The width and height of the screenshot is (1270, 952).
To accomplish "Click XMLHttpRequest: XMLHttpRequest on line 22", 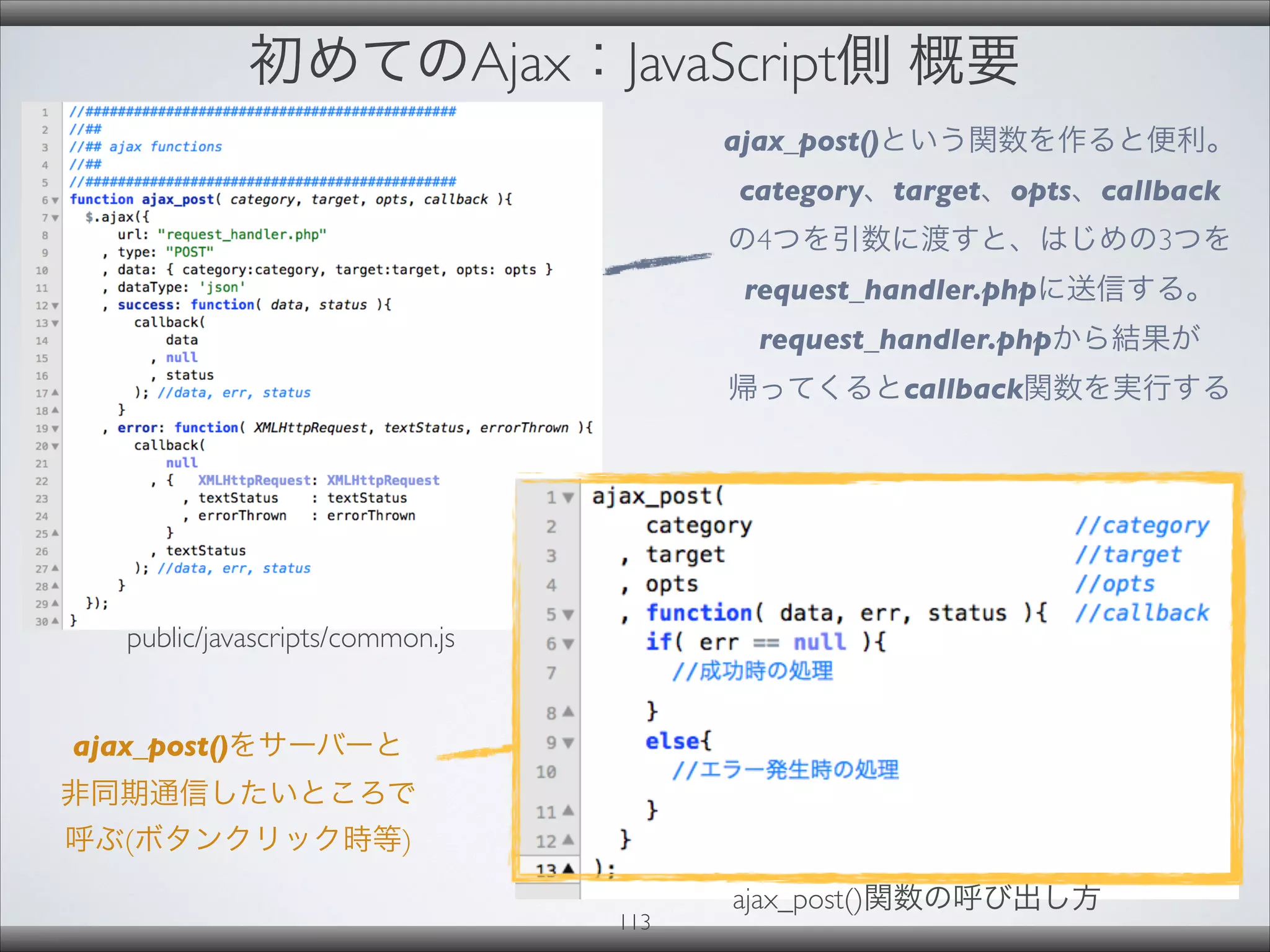I will coord(319,480).
